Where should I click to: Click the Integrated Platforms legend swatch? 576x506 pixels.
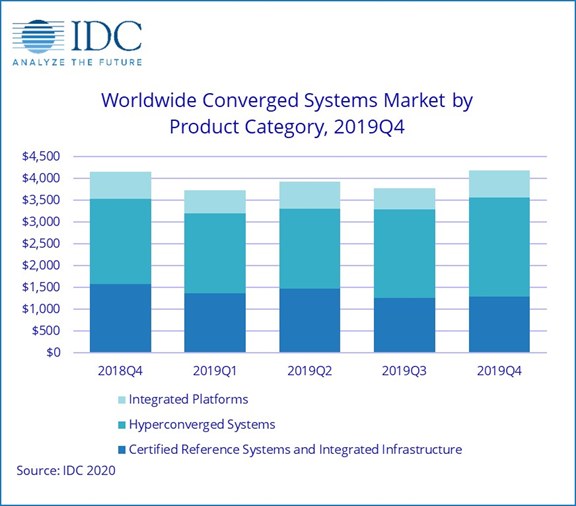point(122,400)
